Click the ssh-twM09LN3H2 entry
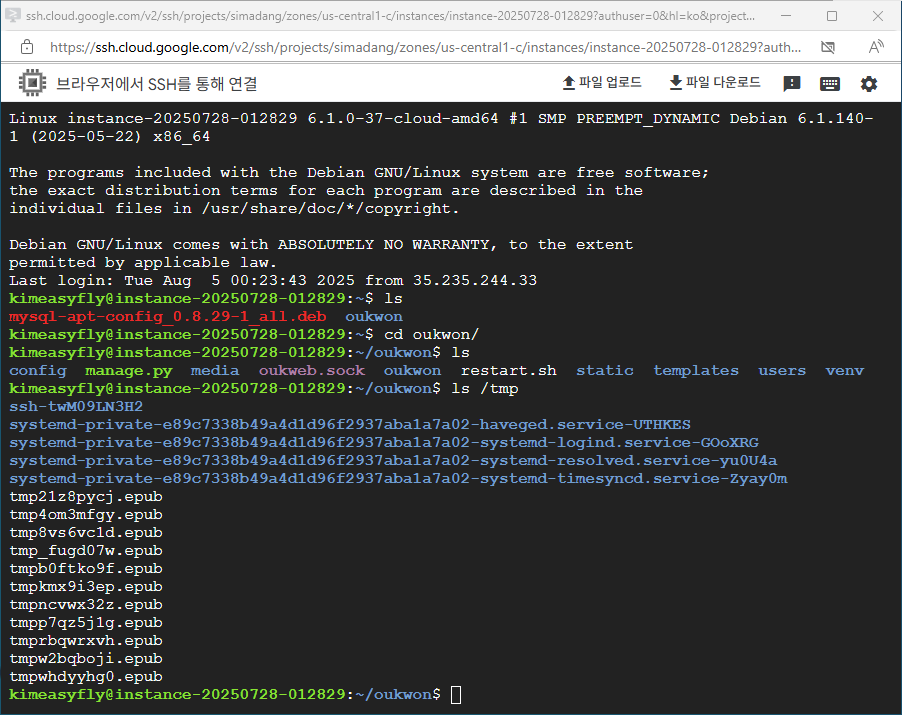 (x=76, y=407)
